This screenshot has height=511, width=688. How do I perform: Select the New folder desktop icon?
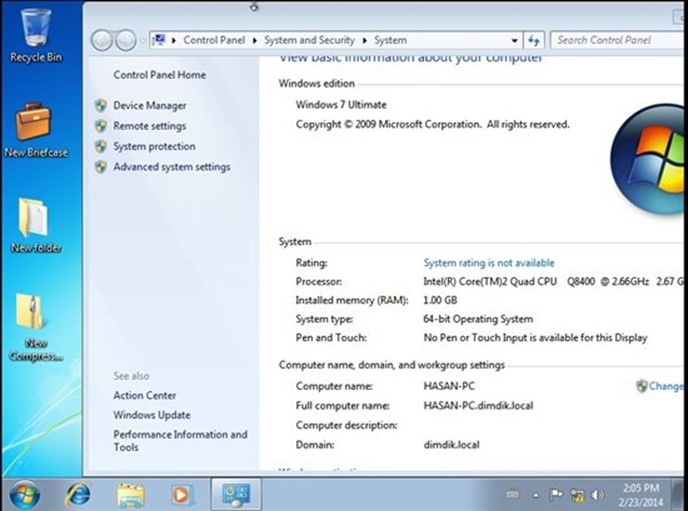point(36,225)
